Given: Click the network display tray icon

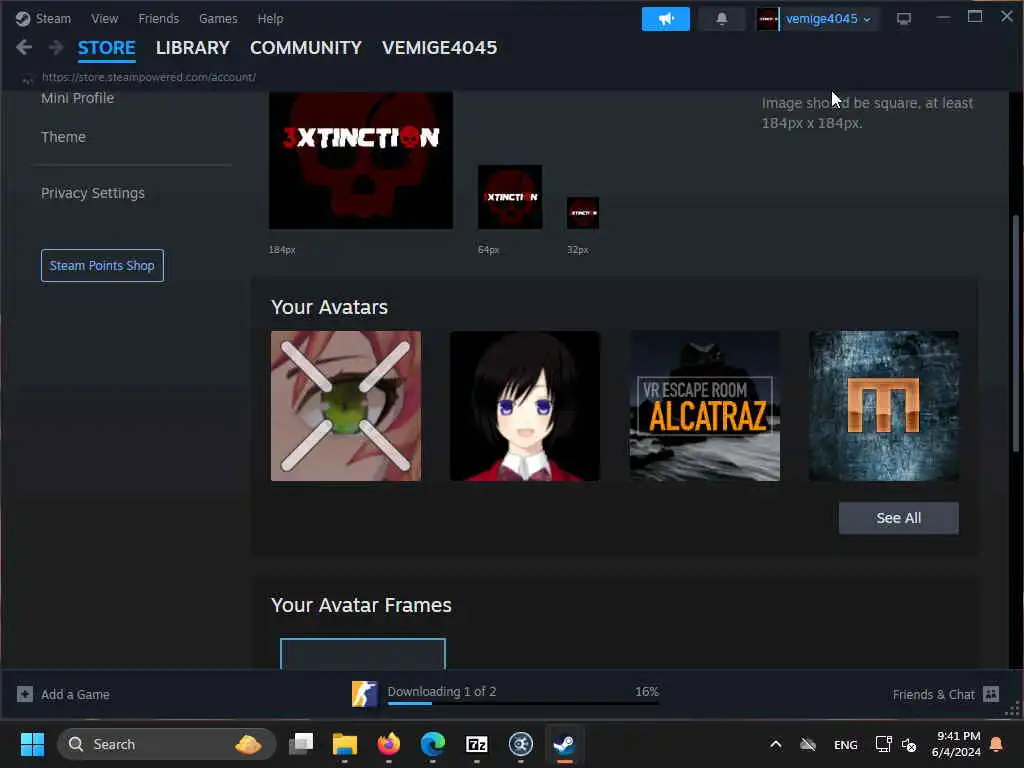Looking at the screenshot, I should 883,744.
